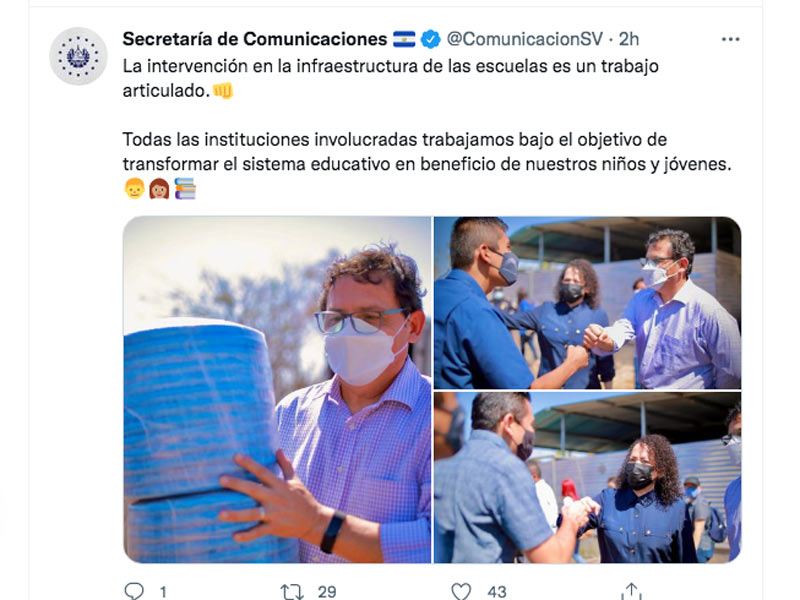Click the blue verified badge

[x=431, y=39]
